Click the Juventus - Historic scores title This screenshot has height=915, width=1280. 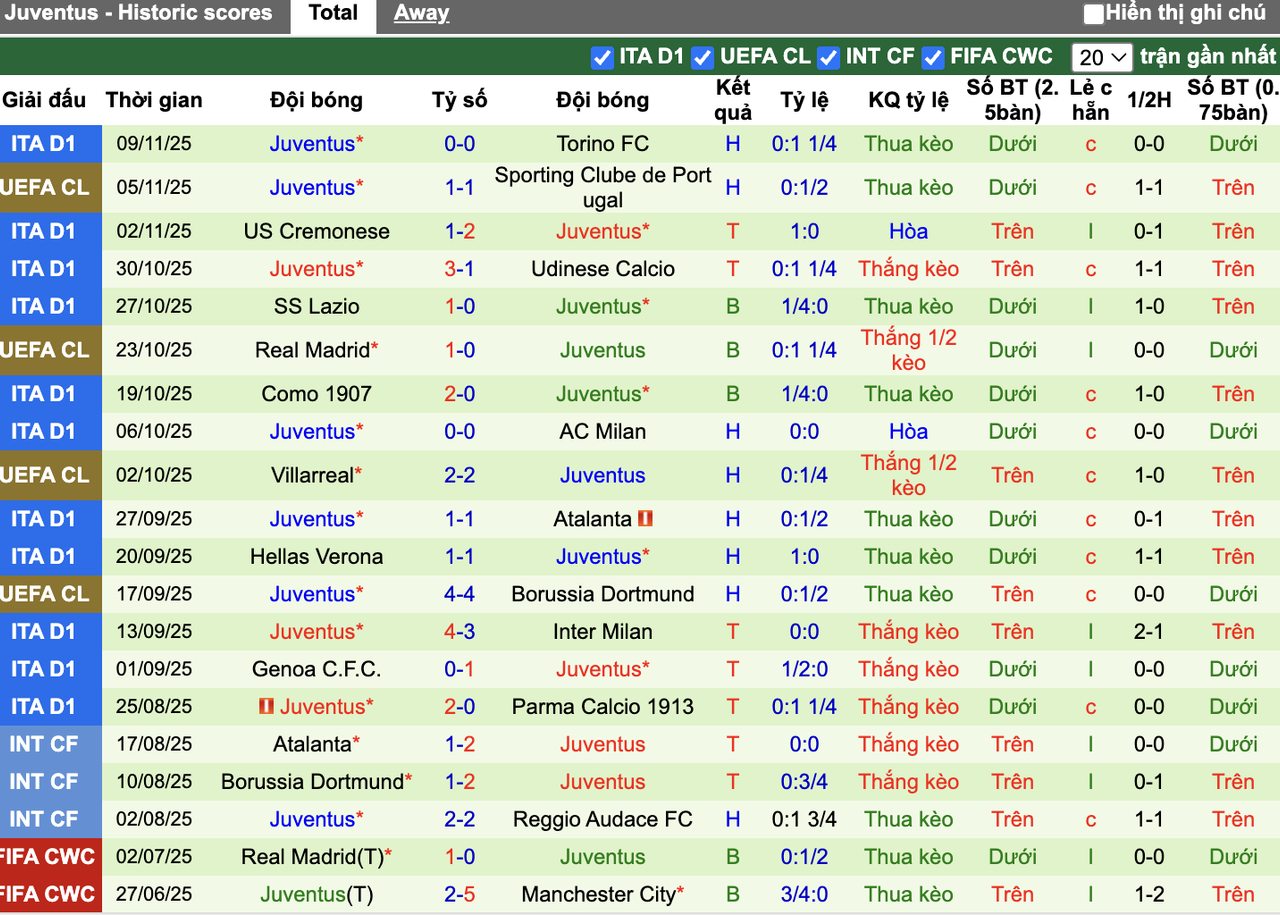click(x=137, y=13)
